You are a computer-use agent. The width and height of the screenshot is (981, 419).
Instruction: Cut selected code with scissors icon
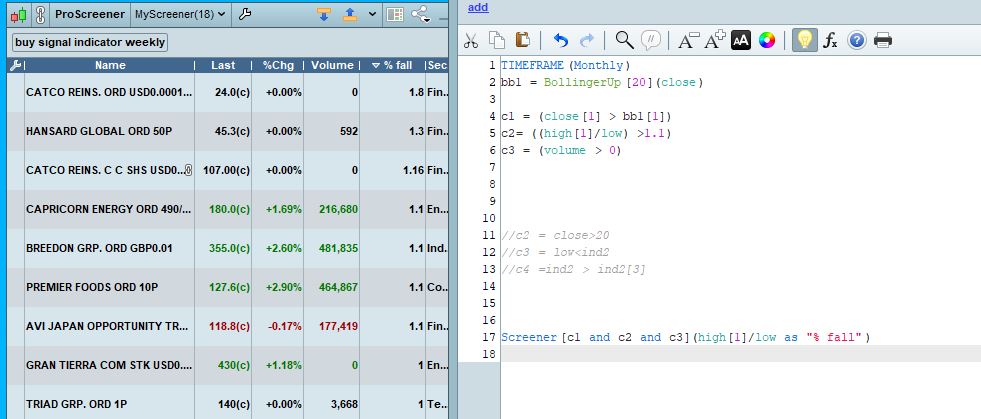tap(471, 41)
